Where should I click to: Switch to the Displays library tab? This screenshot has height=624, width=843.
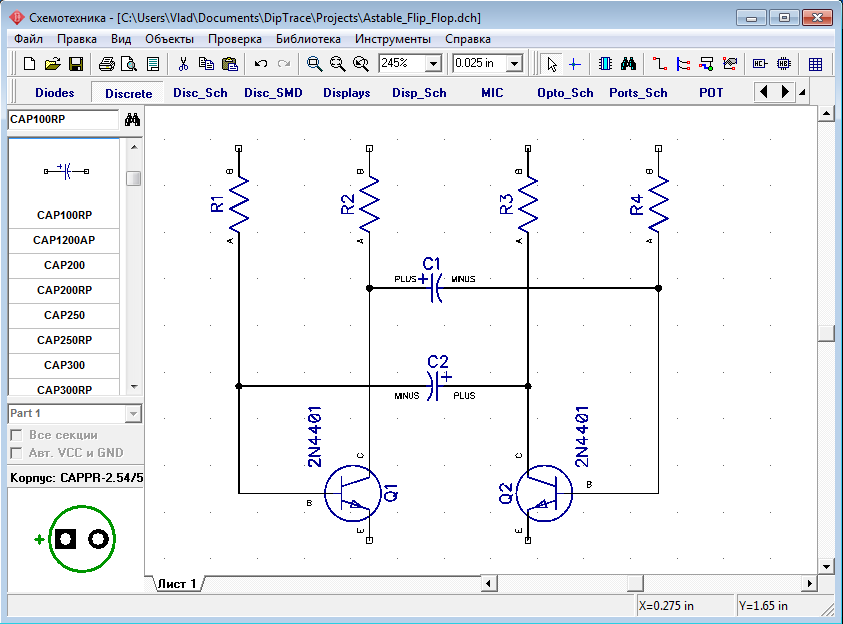(x=347, y=93)
